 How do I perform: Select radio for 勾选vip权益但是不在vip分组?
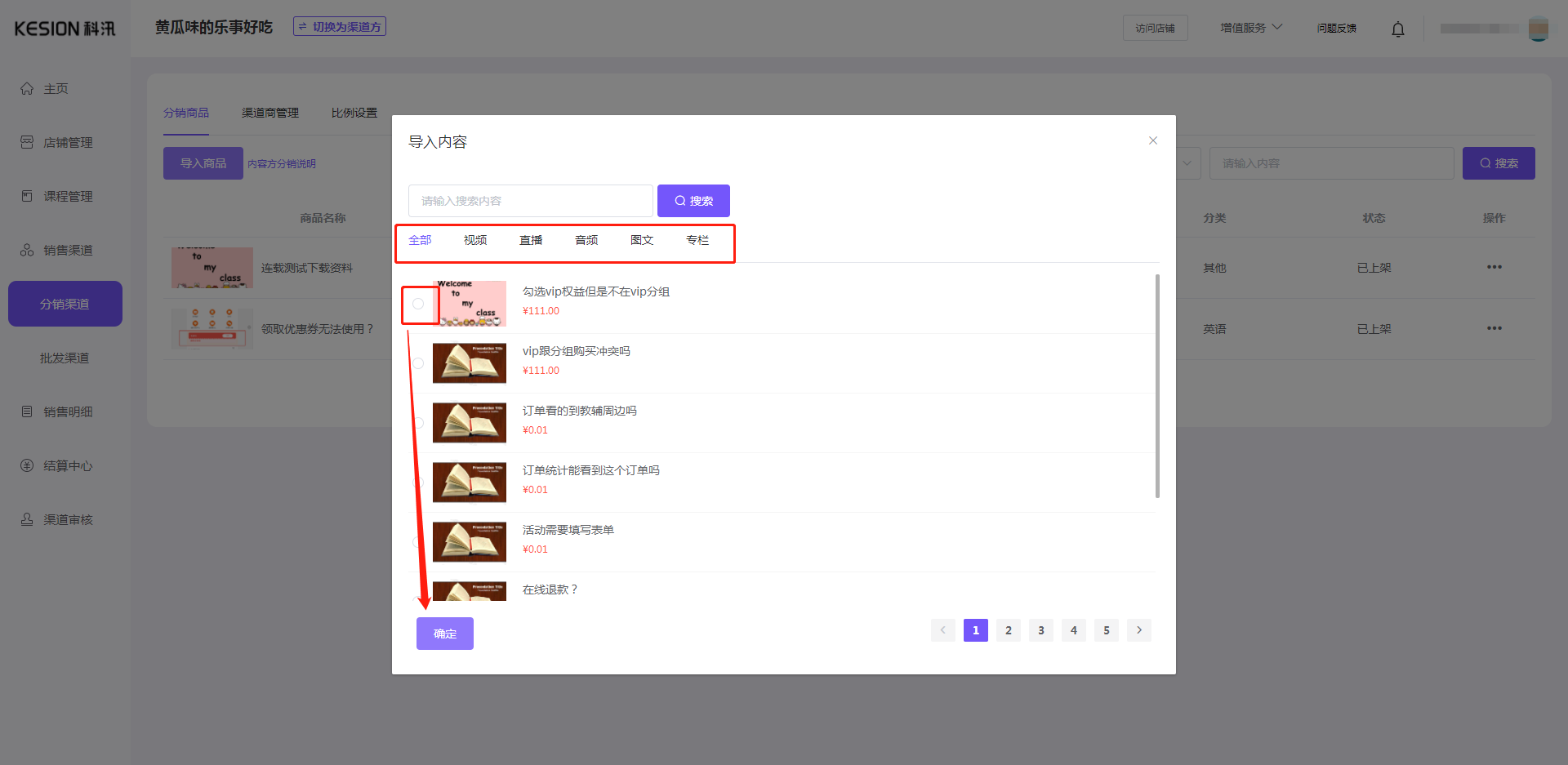[x=418, y=304]
